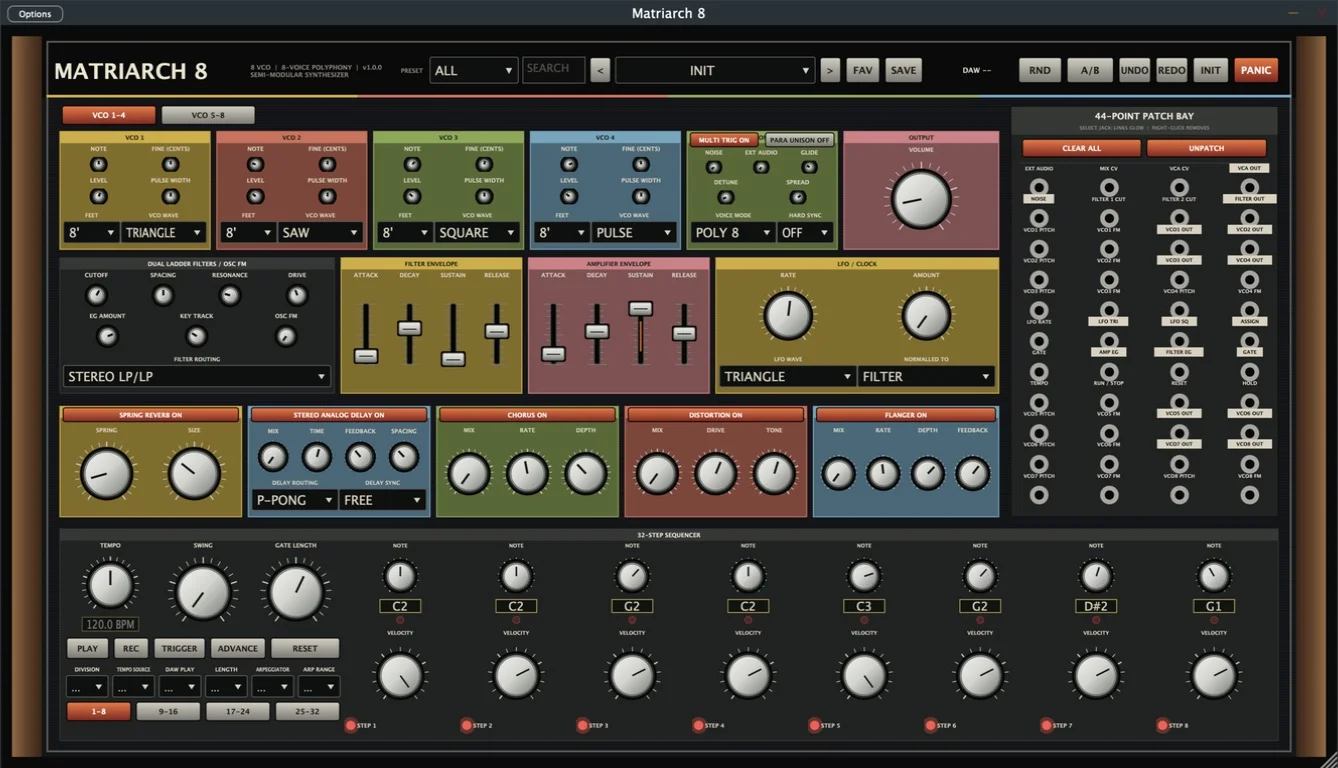Select the EXT AUDIO patch jack
The width and height of the screenshot is (1338, 768).
(x=1040, y=187)
